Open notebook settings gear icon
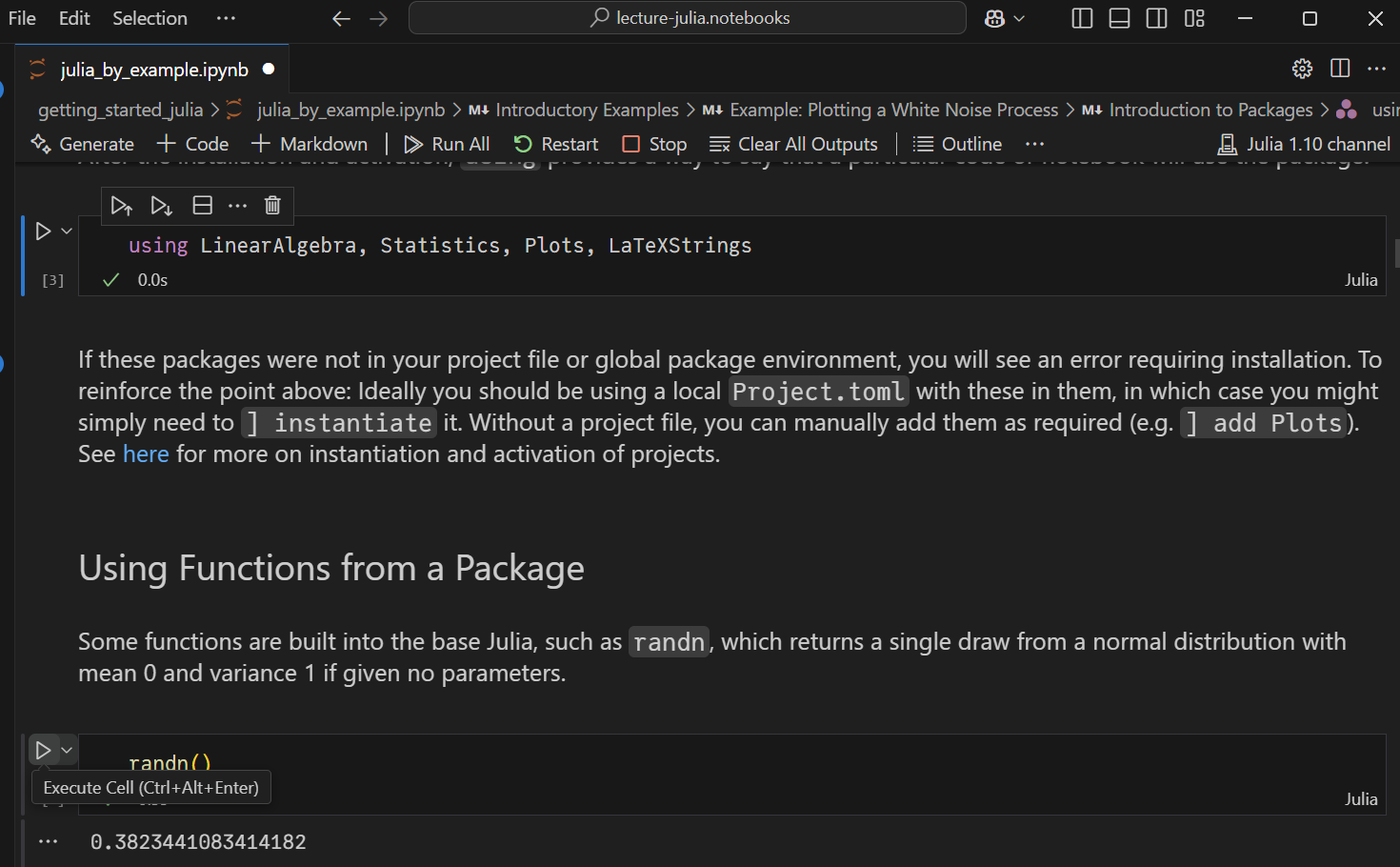Screen dimensions: 1400x867 tap(1302, 69)
